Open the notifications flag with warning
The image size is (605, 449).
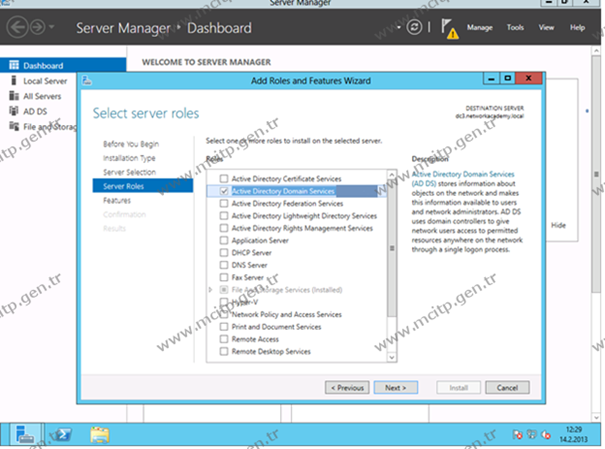[x=449, y=29]
